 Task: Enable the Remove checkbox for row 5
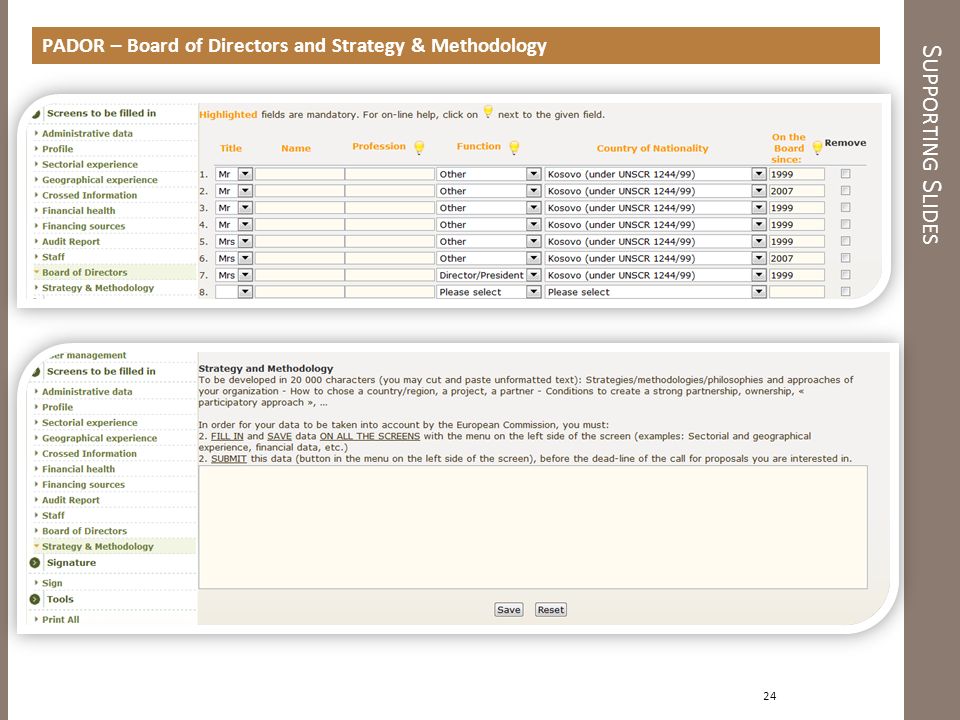pyautogui.click(x=846, y=241)
